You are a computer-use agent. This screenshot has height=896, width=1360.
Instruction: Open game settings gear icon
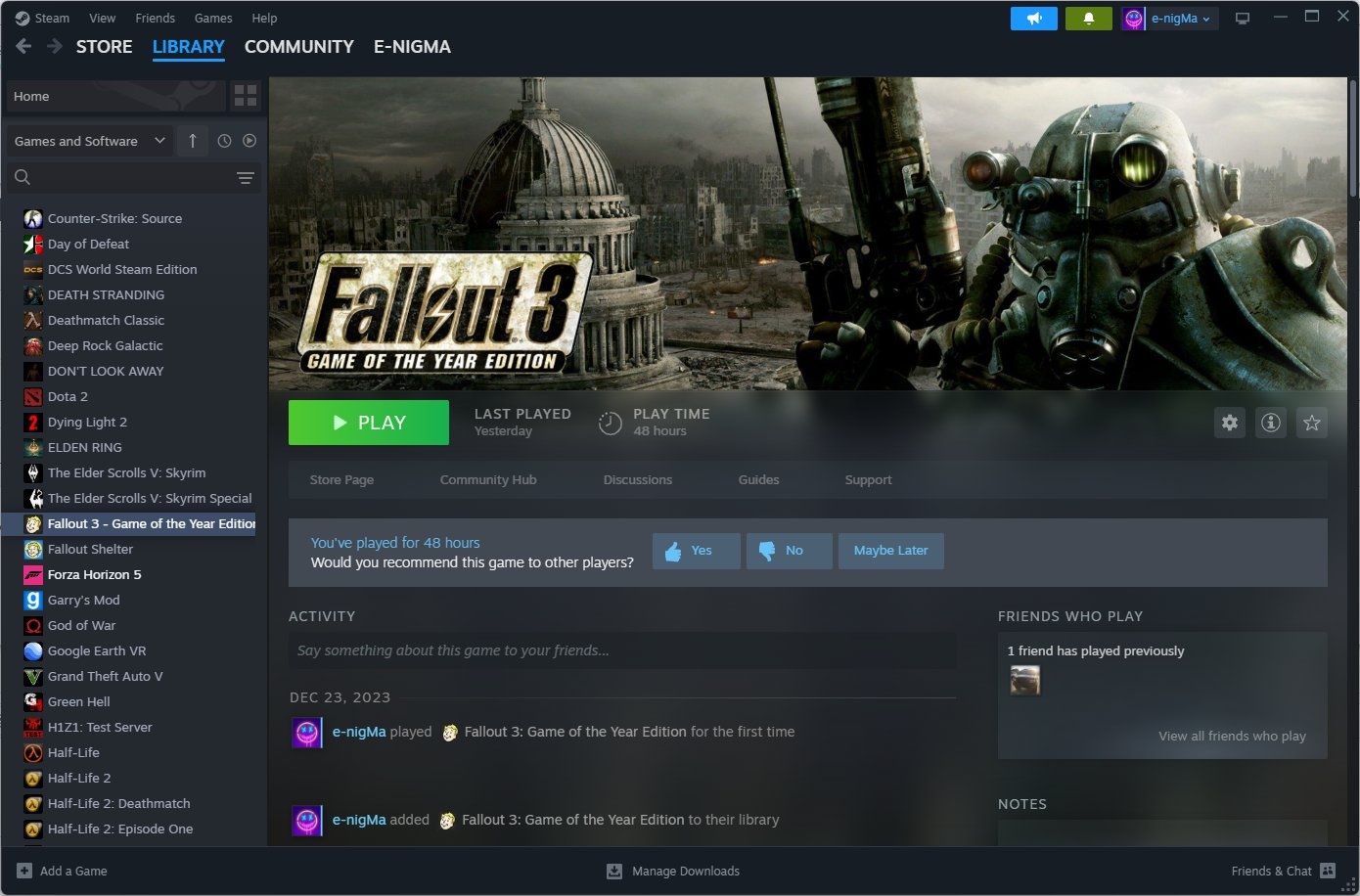(x=1230, y=423)
